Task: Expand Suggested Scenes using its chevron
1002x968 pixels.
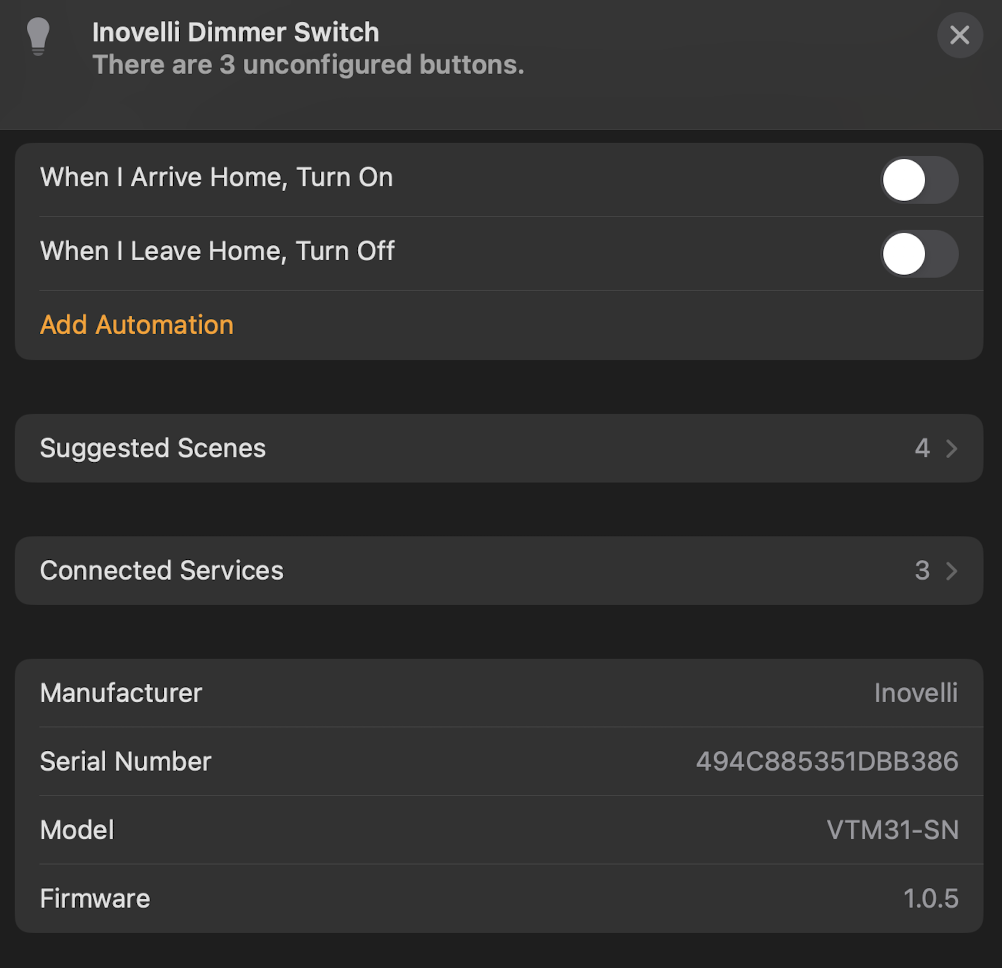Action: 951,449
